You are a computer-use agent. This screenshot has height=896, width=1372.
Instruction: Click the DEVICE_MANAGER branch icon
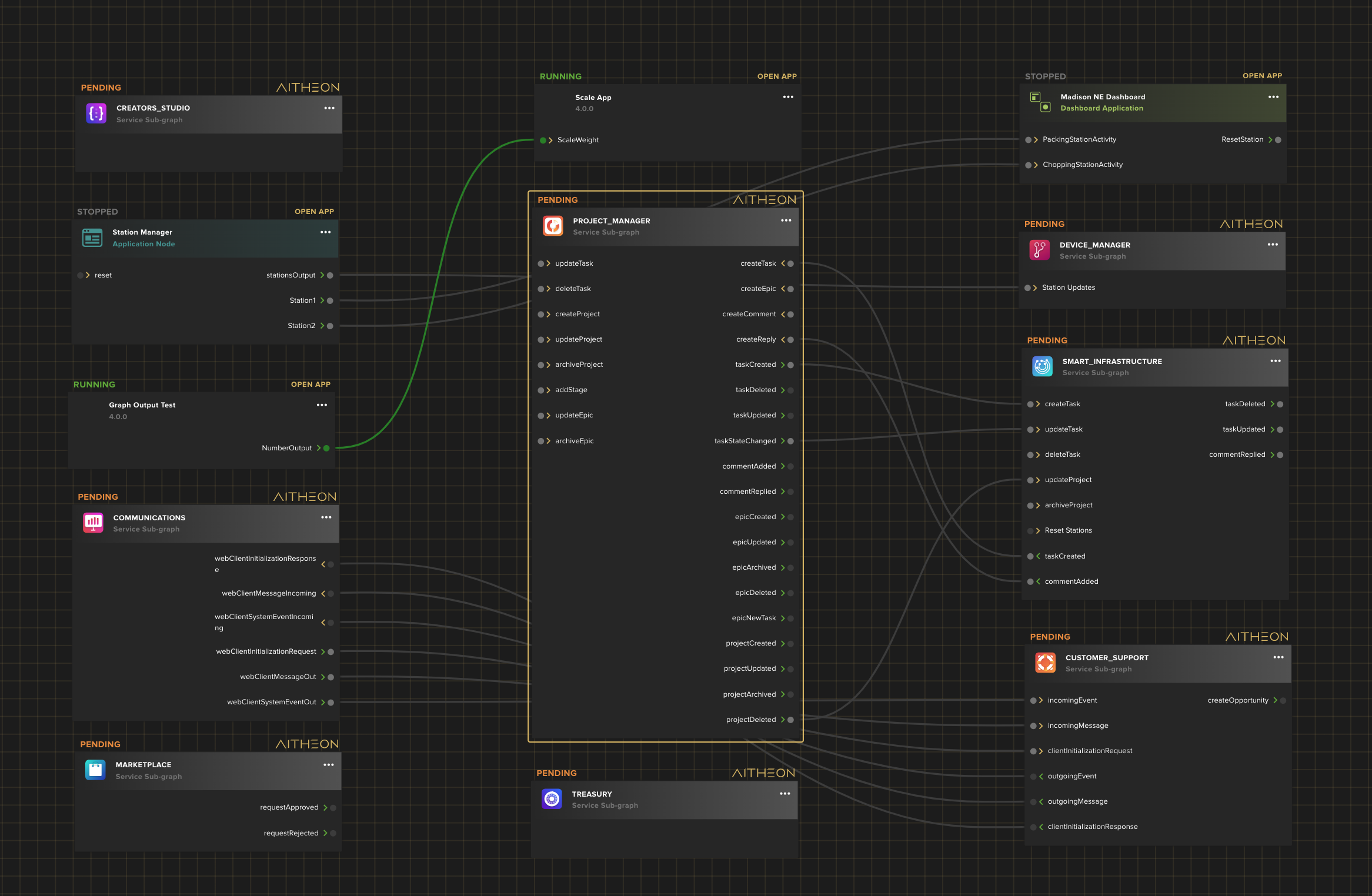pos(1039,250)
